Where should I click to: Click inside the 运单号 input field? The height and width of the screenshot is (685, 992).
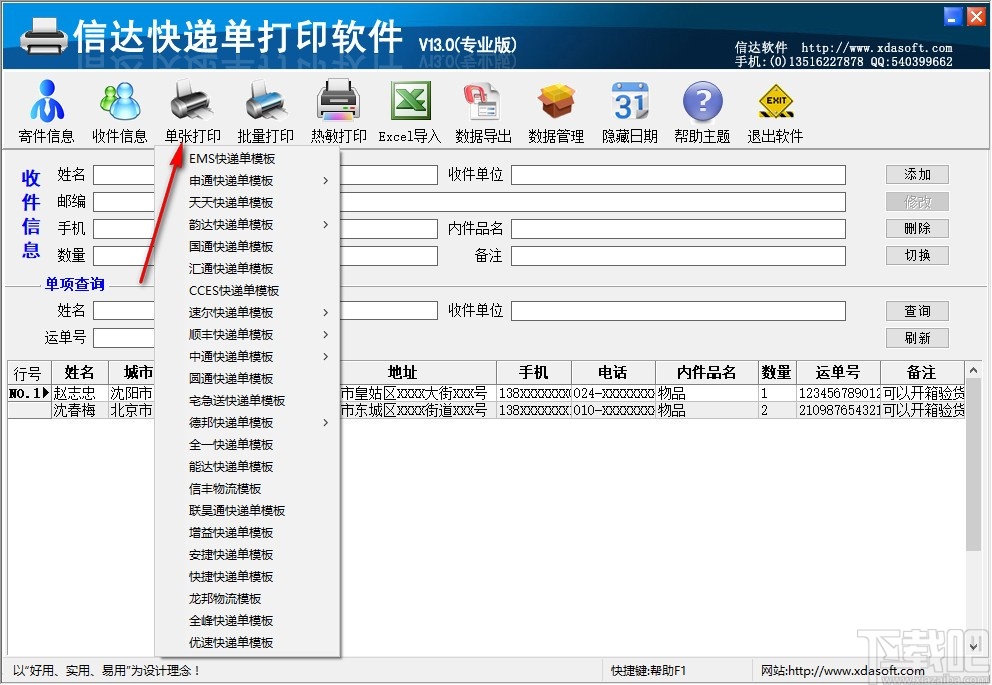123,337
